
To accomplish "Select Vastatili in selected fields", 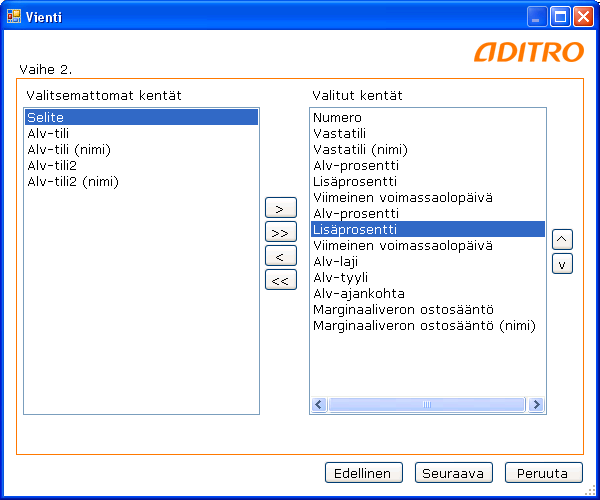I will (x=427, y=133).
